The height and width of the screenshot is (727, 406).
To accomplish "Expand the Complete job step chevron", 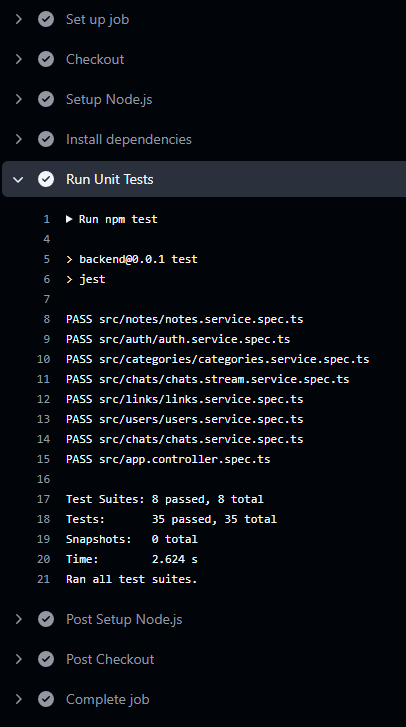I will coord(19,699).
